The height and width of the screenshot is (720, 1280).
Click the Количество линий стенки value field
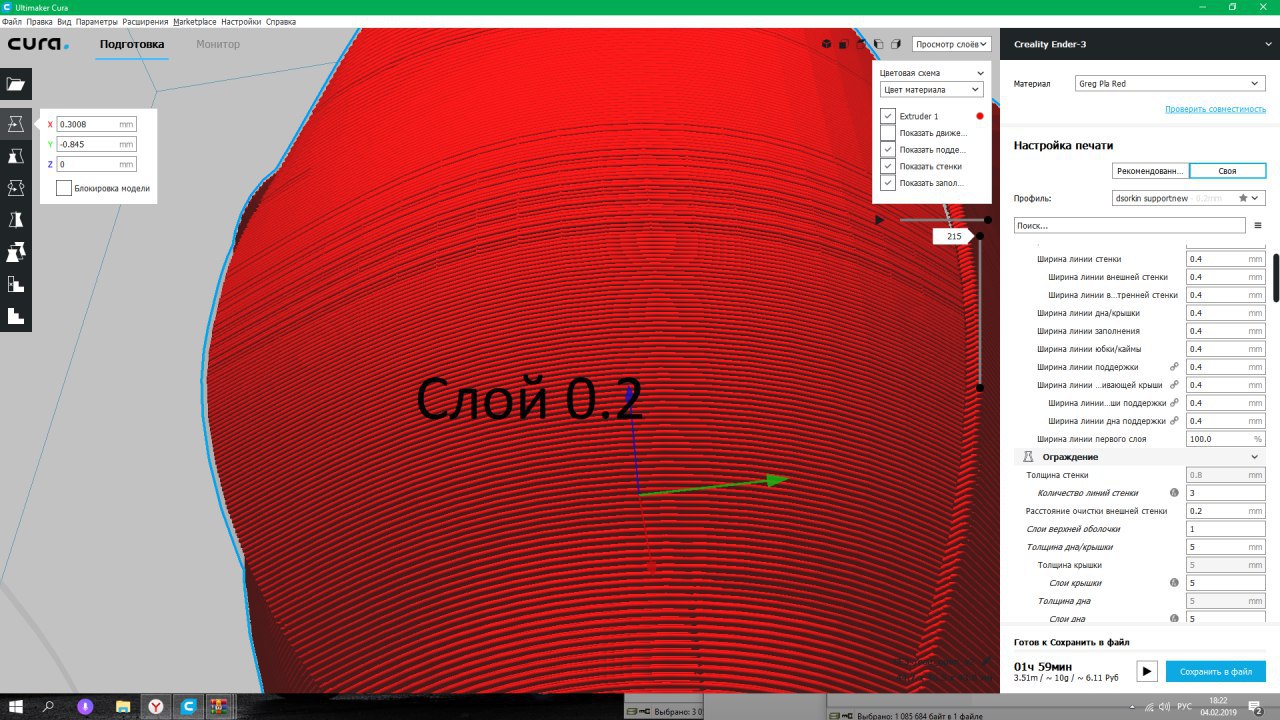1226,493
